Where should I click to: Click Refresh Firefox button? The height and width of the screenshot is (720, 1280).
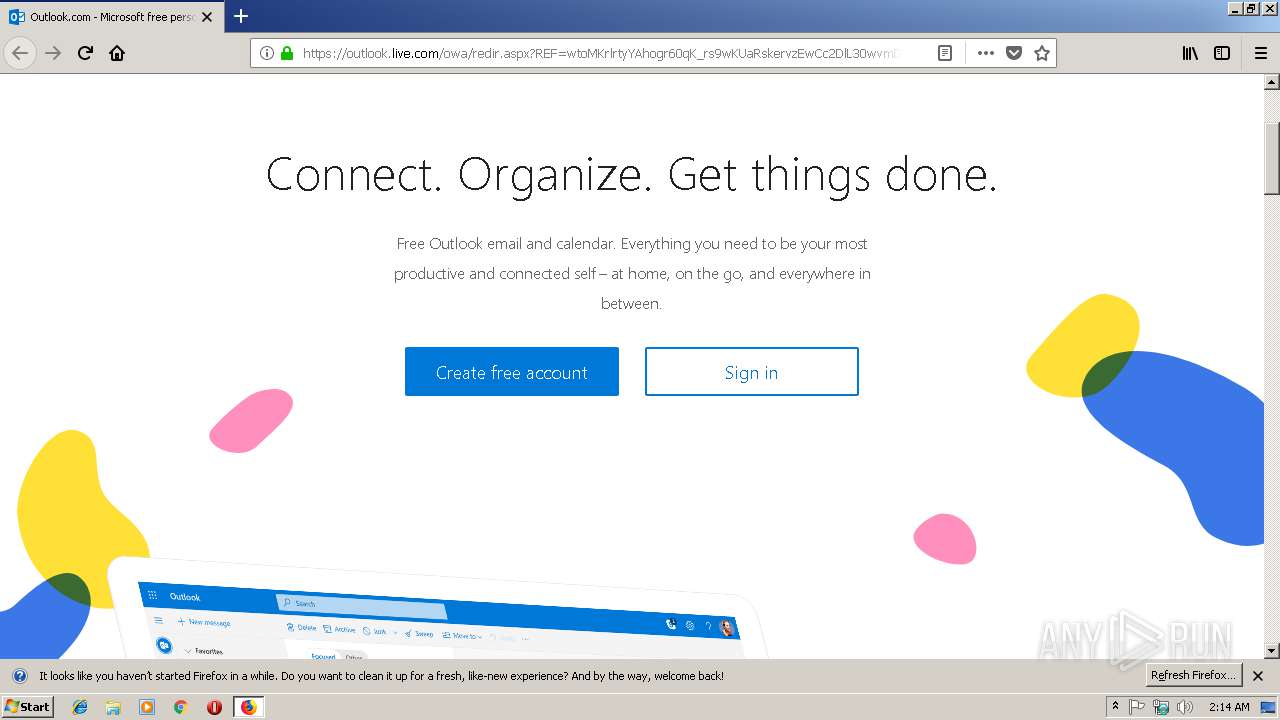(1193, 675)
